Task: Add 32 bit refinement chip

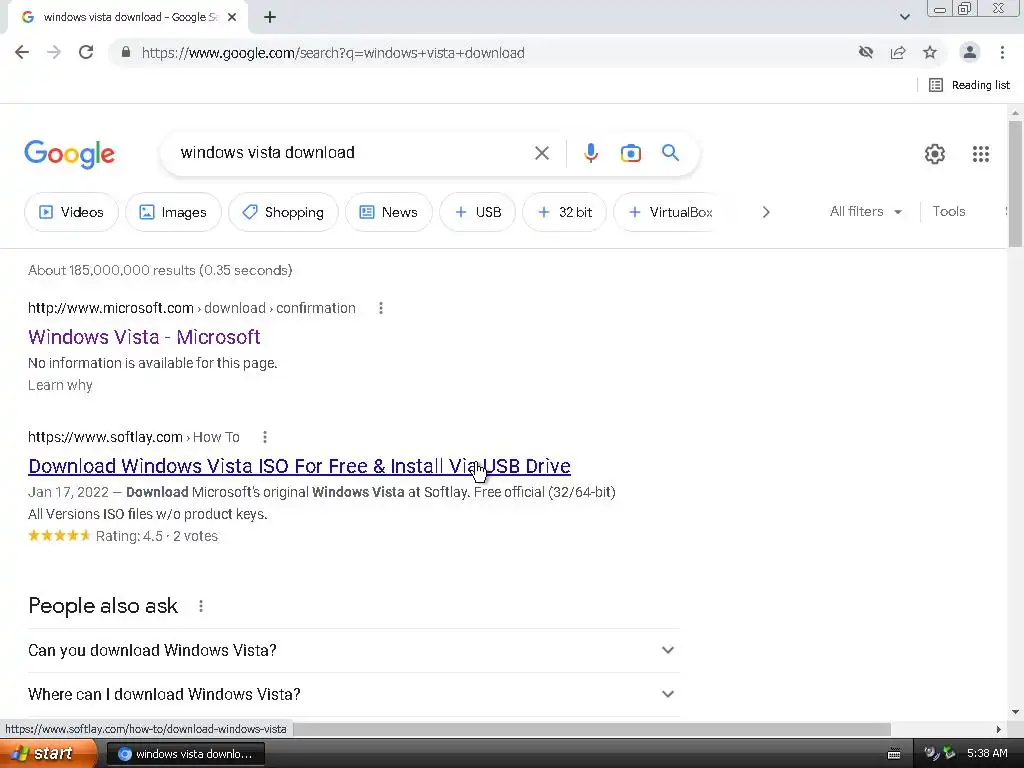Action: click(x=565, y=212)
